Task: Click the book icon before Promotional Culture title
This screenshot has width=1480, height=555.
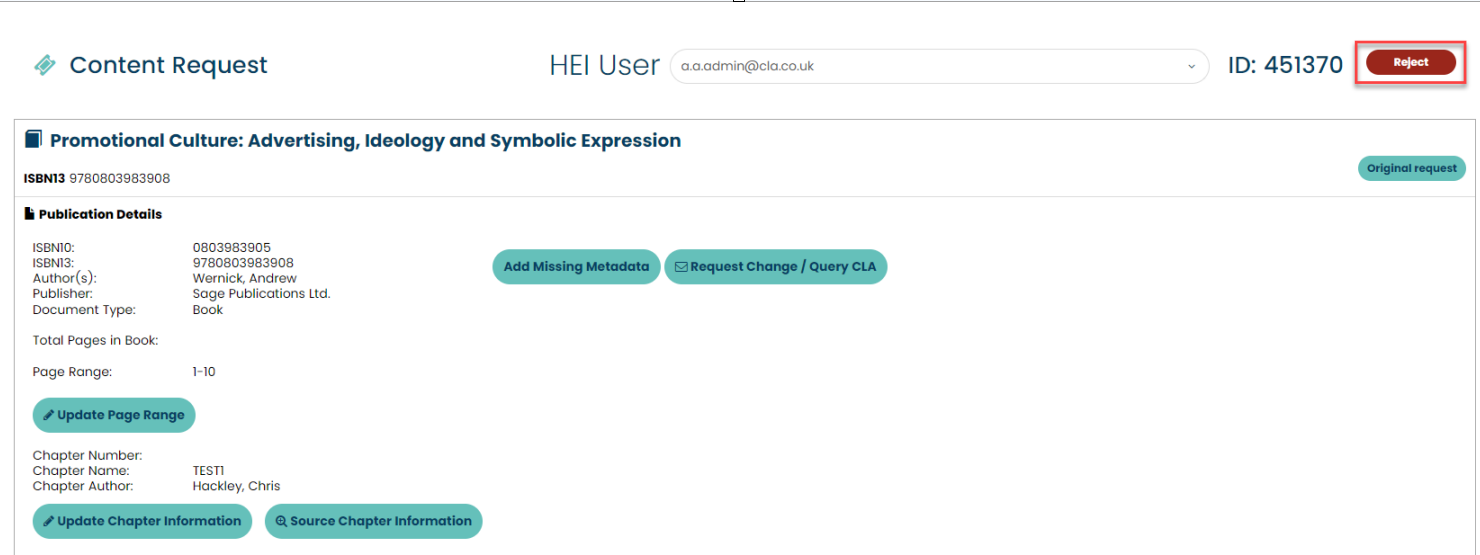Action: [34, 140]
